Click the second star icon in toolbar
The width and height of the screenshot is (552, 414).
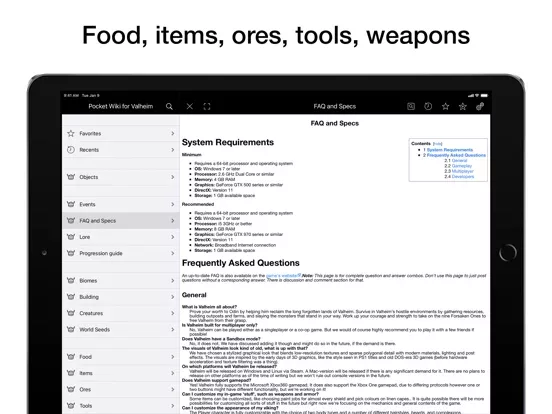pyautogui.click(x=463, y=106)
